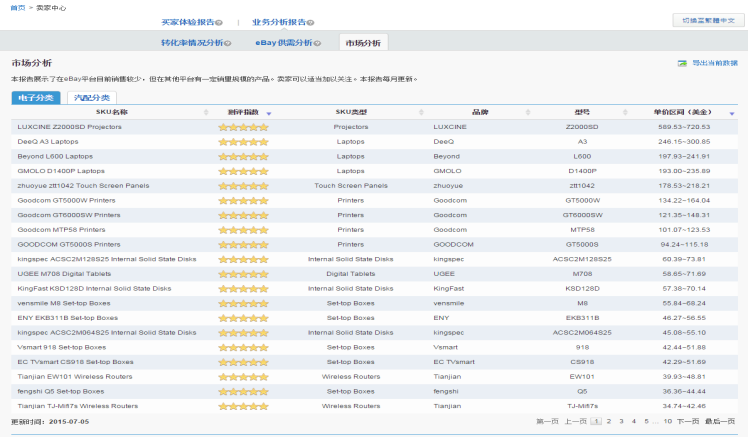This screenshot has width=749, height=438.
Task: Sort by rating index column arrow
Action: pyautogui.click(x=269, y=113)
